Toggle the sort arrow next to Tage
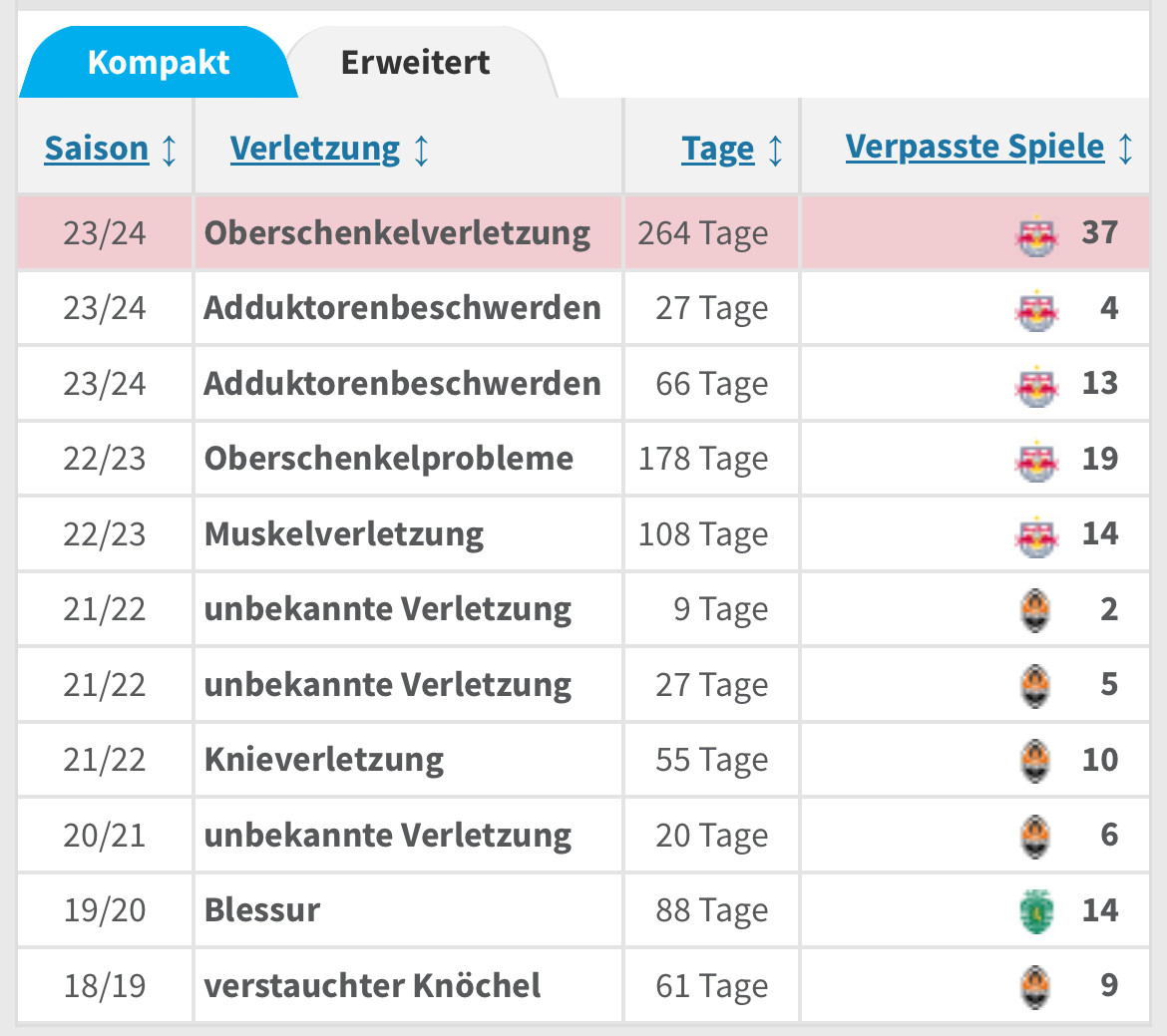Screen dimensions: 1167x1036 [775, 151]
